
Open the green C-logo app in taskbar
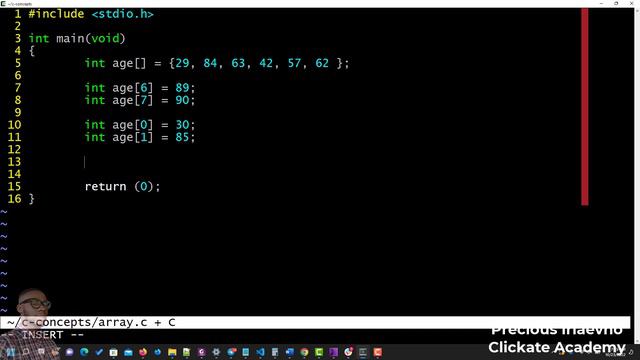(319, 352)
